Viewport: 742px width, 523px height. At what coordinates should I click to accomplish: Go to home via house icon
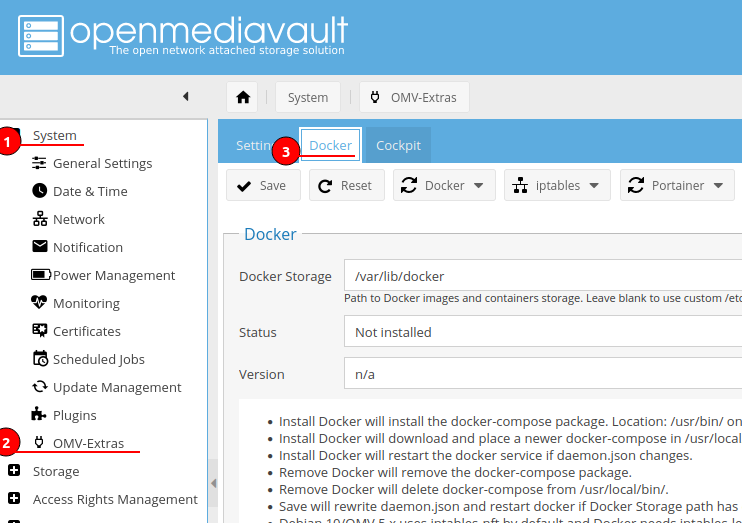tap(243, 97)
